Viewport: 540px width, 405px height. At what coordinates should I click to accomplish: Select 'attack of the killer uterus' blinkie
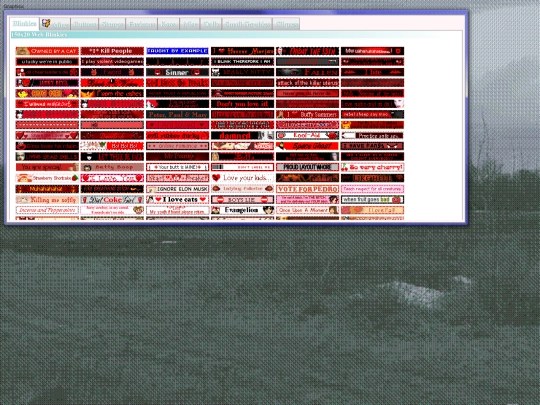pyautogui.click(x=308, y=83)
